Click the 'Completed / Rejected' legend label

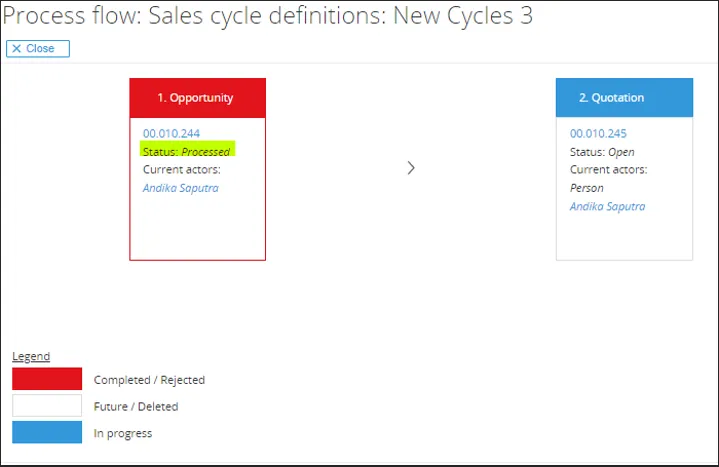149,380
